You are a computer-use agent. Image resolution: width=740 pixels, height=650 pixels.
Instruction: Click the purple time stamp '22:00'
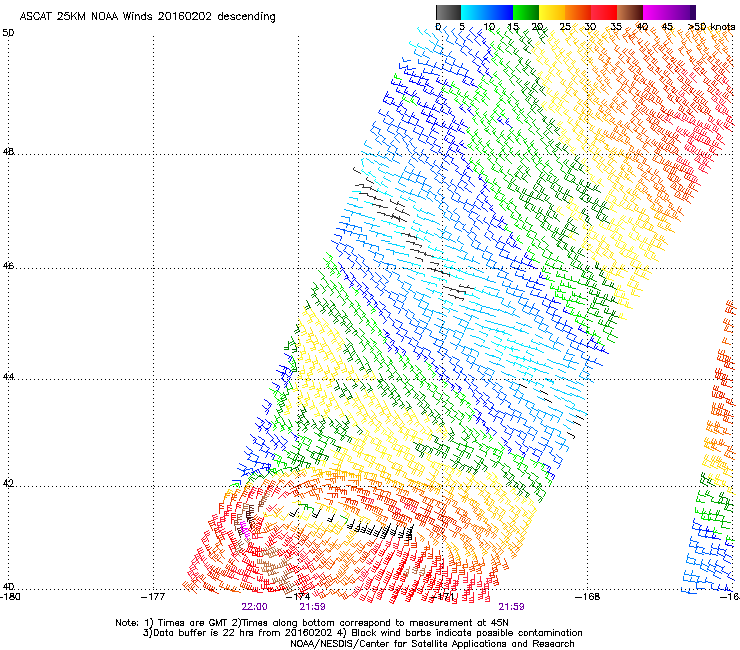254,607
